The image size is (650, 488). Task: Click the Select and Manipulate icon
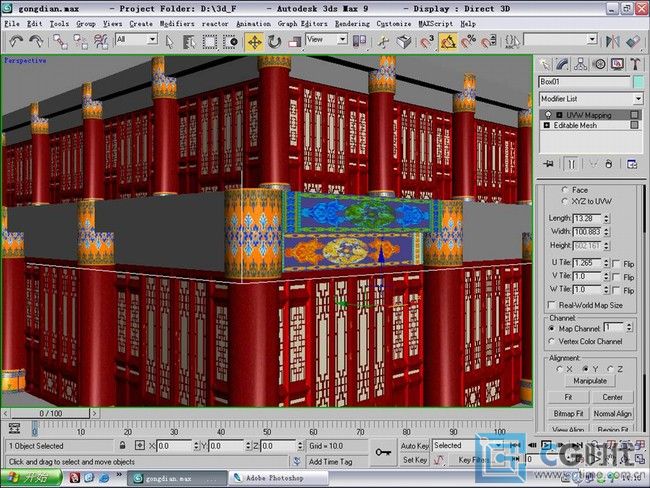tap(383, 41)
